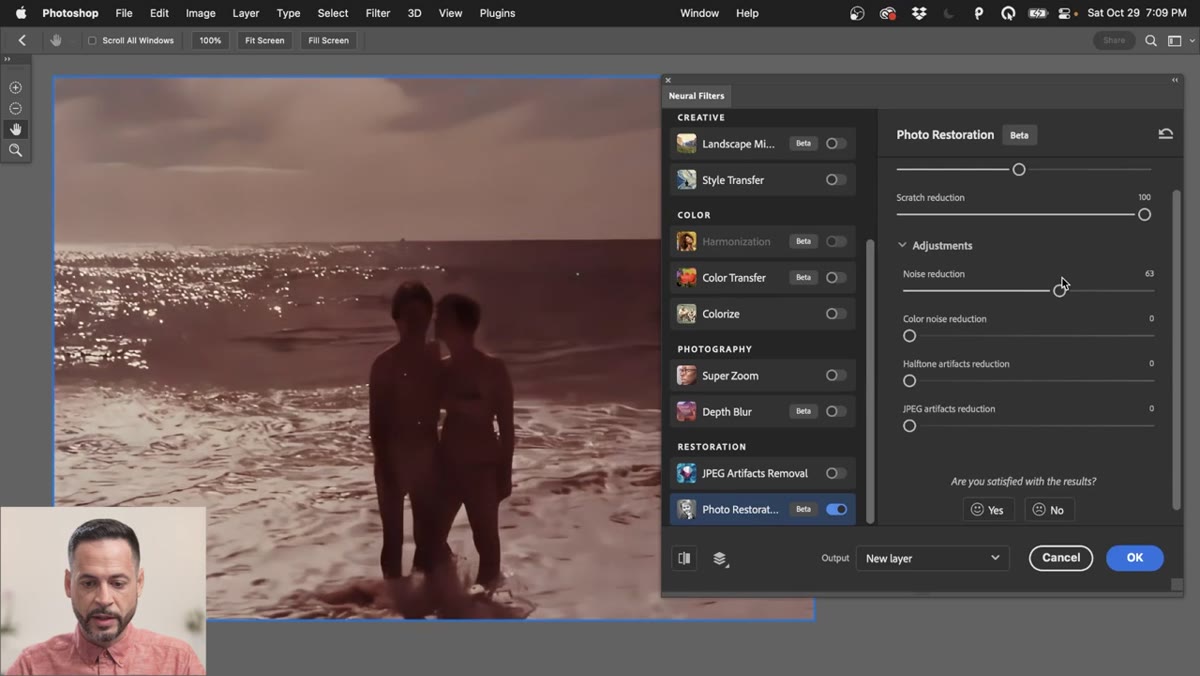Click the battery status icon
This screenshot has width=1200, height=676.
click(1038, 13)
